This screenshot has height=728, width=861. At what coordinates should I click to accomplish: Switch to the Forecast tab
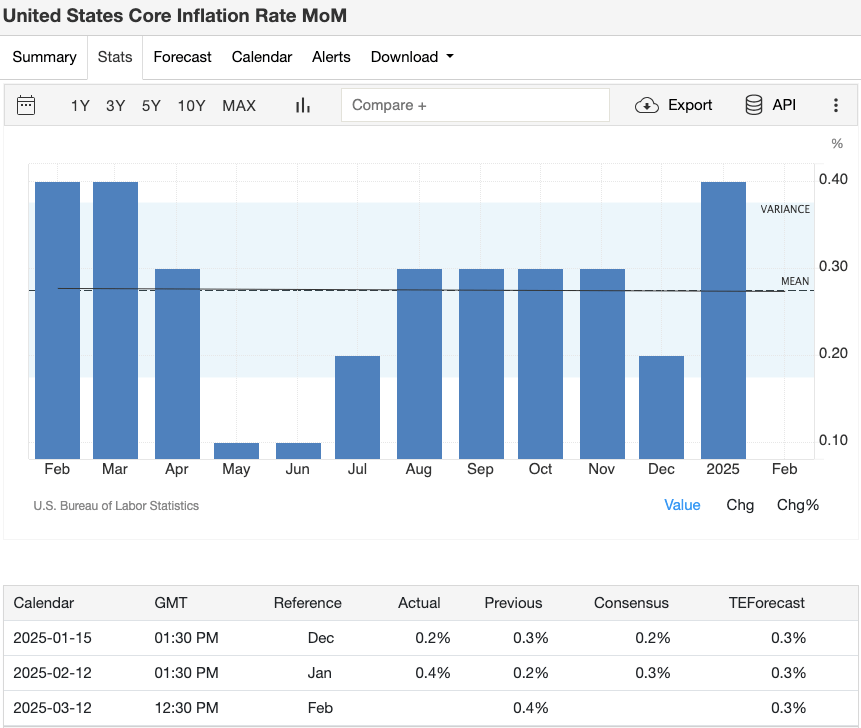(182, 57)
